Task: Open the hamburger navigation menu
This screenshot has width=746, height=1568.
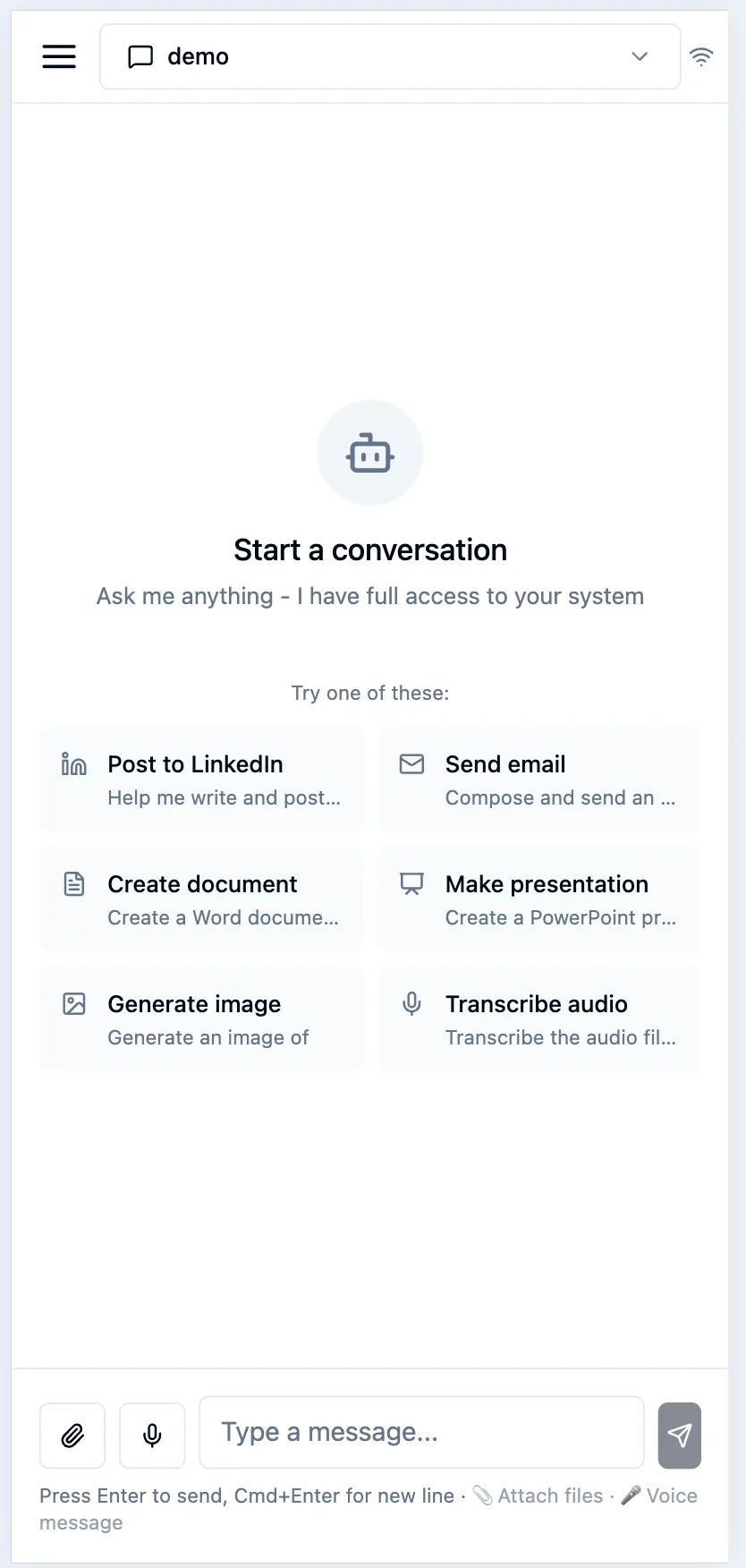Action: pos(59,55)
